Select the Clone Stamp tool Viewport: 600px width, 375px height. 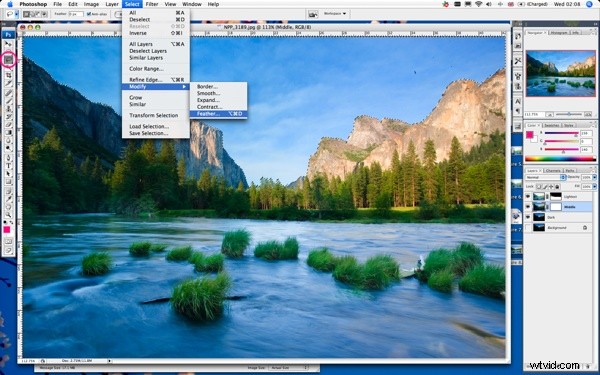pyautogui.click(x=8, y=109)
